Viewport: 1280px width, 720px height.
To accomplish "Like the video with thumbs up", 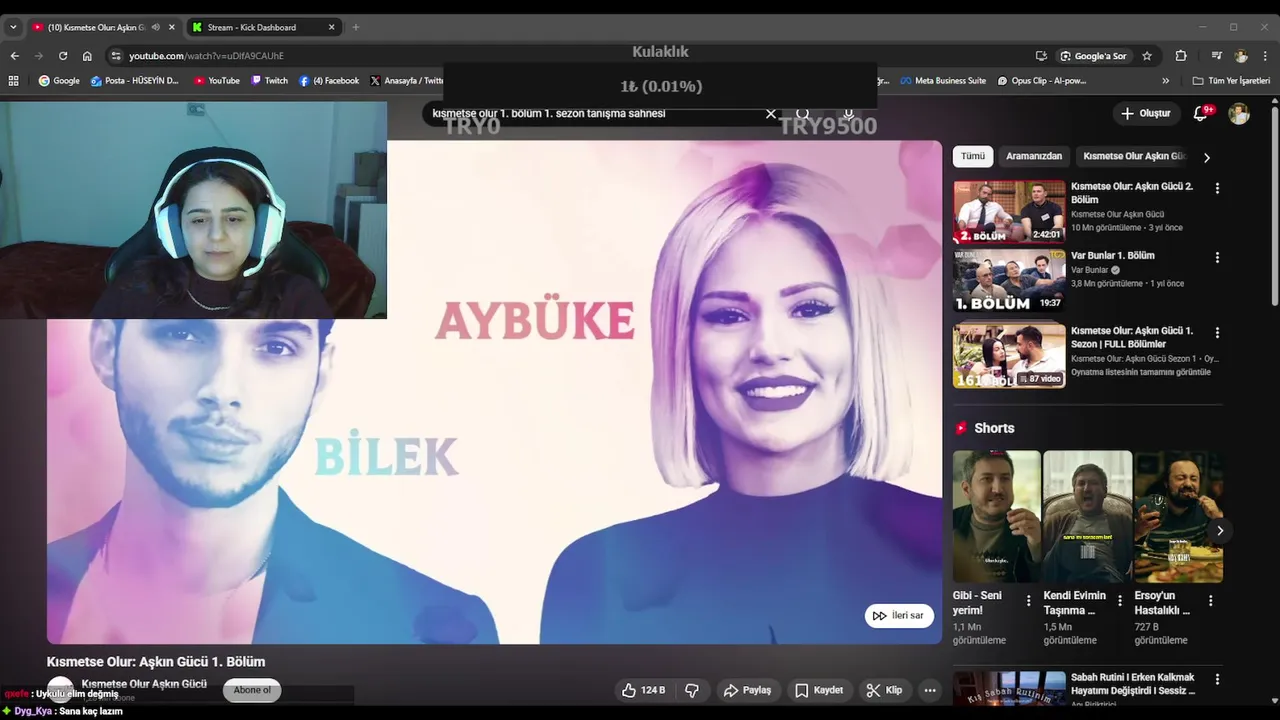I will pos(643,690).
